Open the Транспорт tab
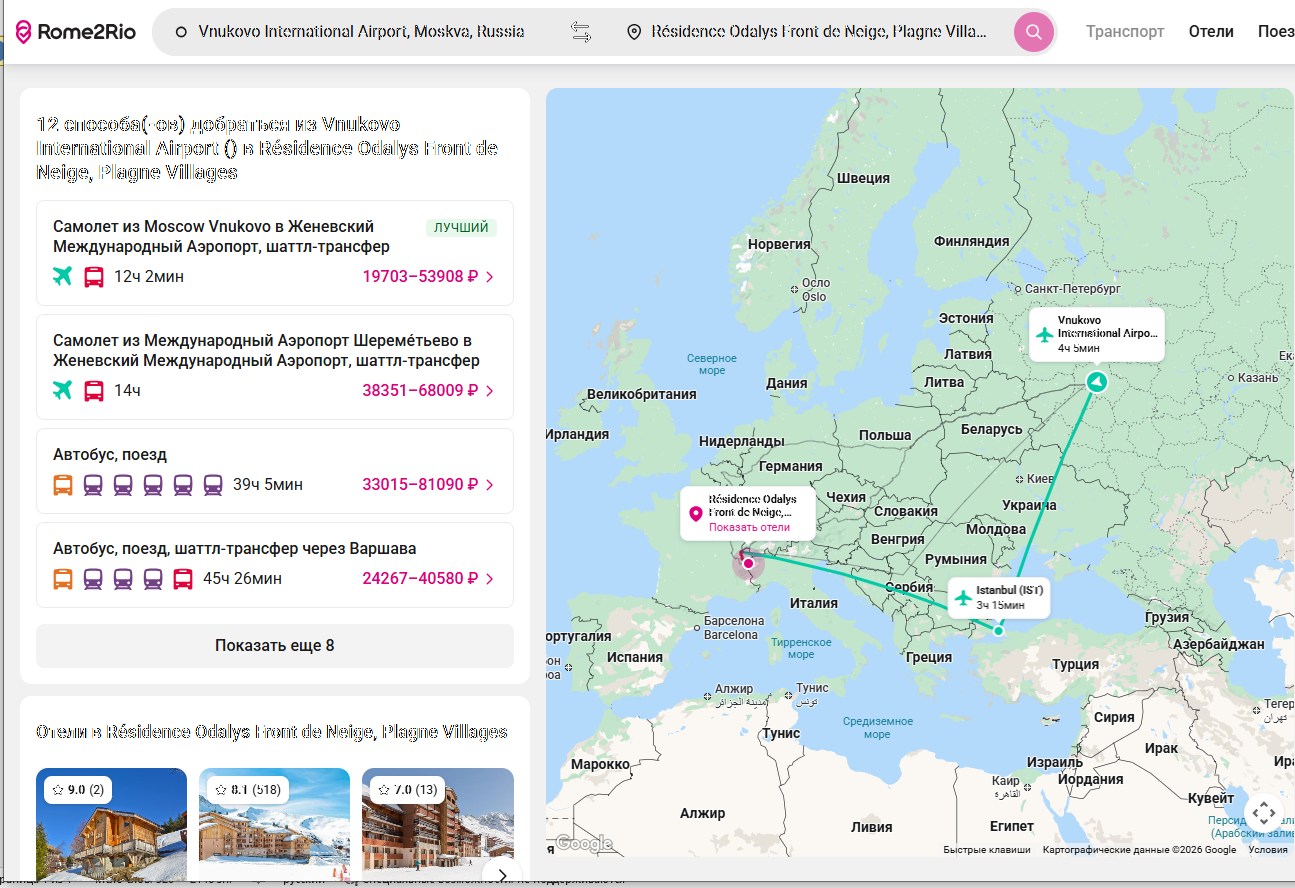Screen dimensions: 1295x888 [x=1125, y=32]
